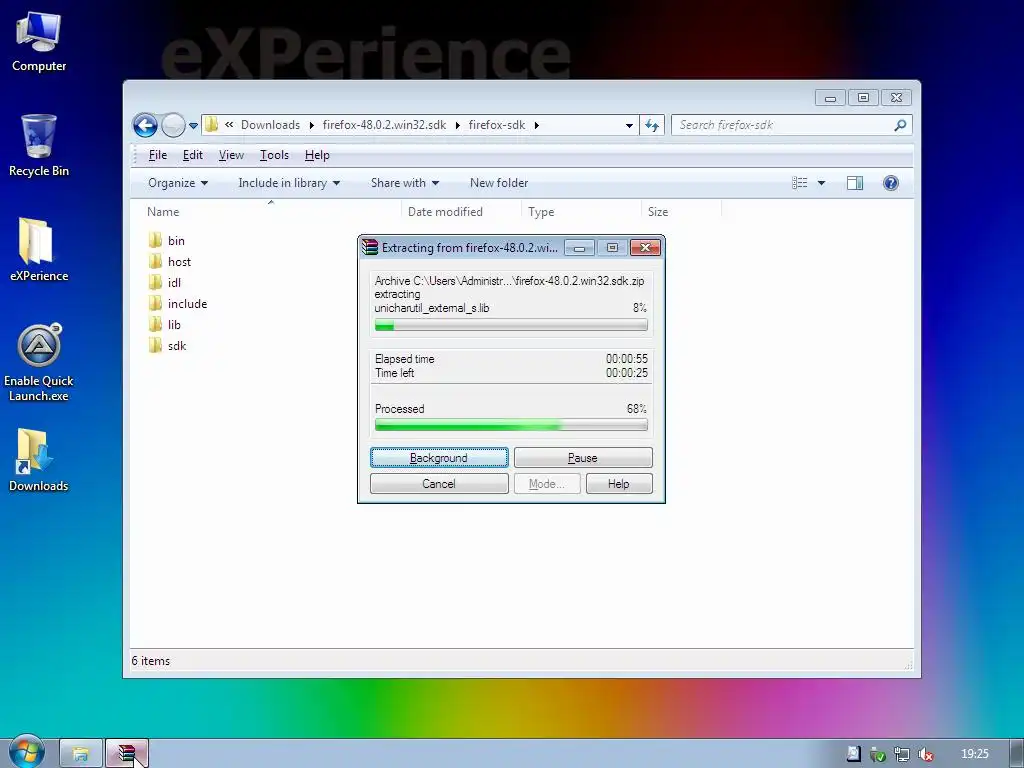Click the address bar refresh icon
The height and width of the screenshot is (768, 1024).
652,125
